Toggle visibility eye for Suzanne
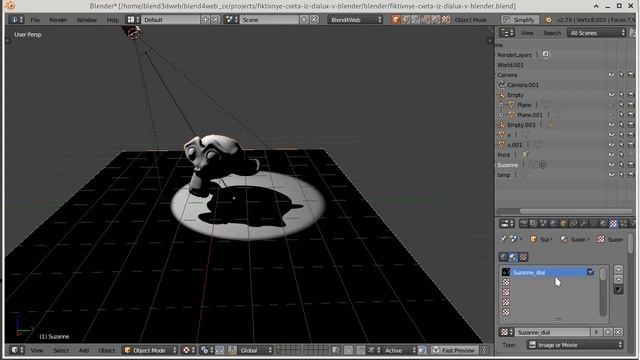The height and width of the screenshot is (360, 640). (611, 165)
